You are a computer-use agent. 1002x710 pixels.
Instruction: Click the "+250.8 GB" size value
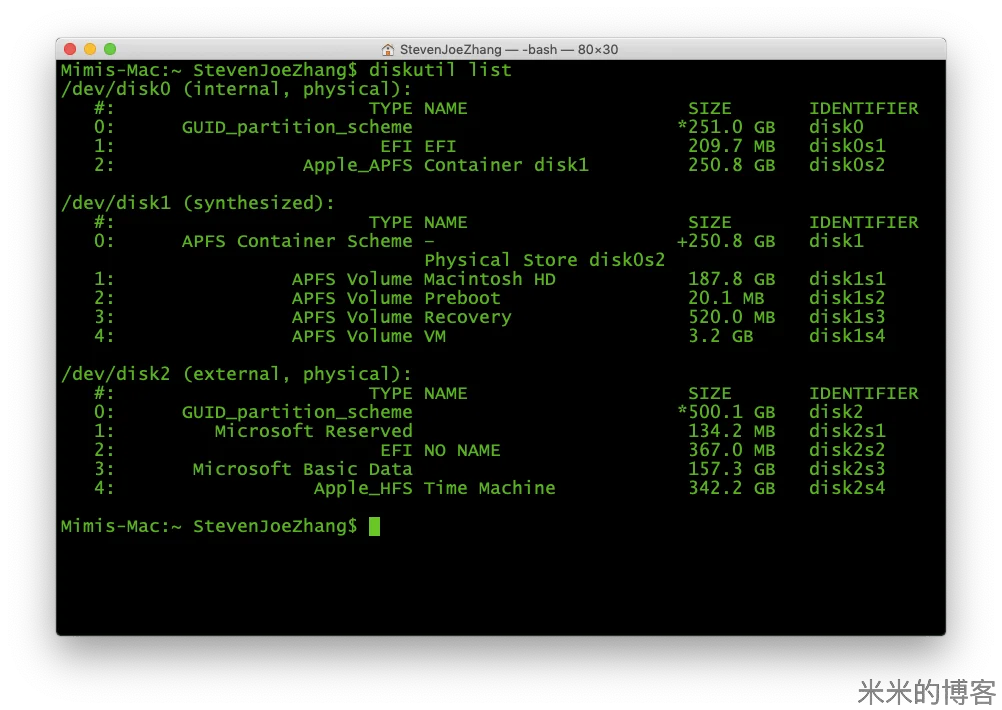pyautogui.click(x=727, y=241)
